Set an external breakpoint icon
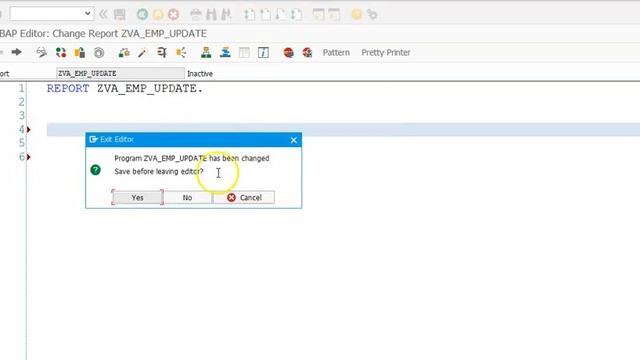The image size is (640, 360). tap(307, 52)
